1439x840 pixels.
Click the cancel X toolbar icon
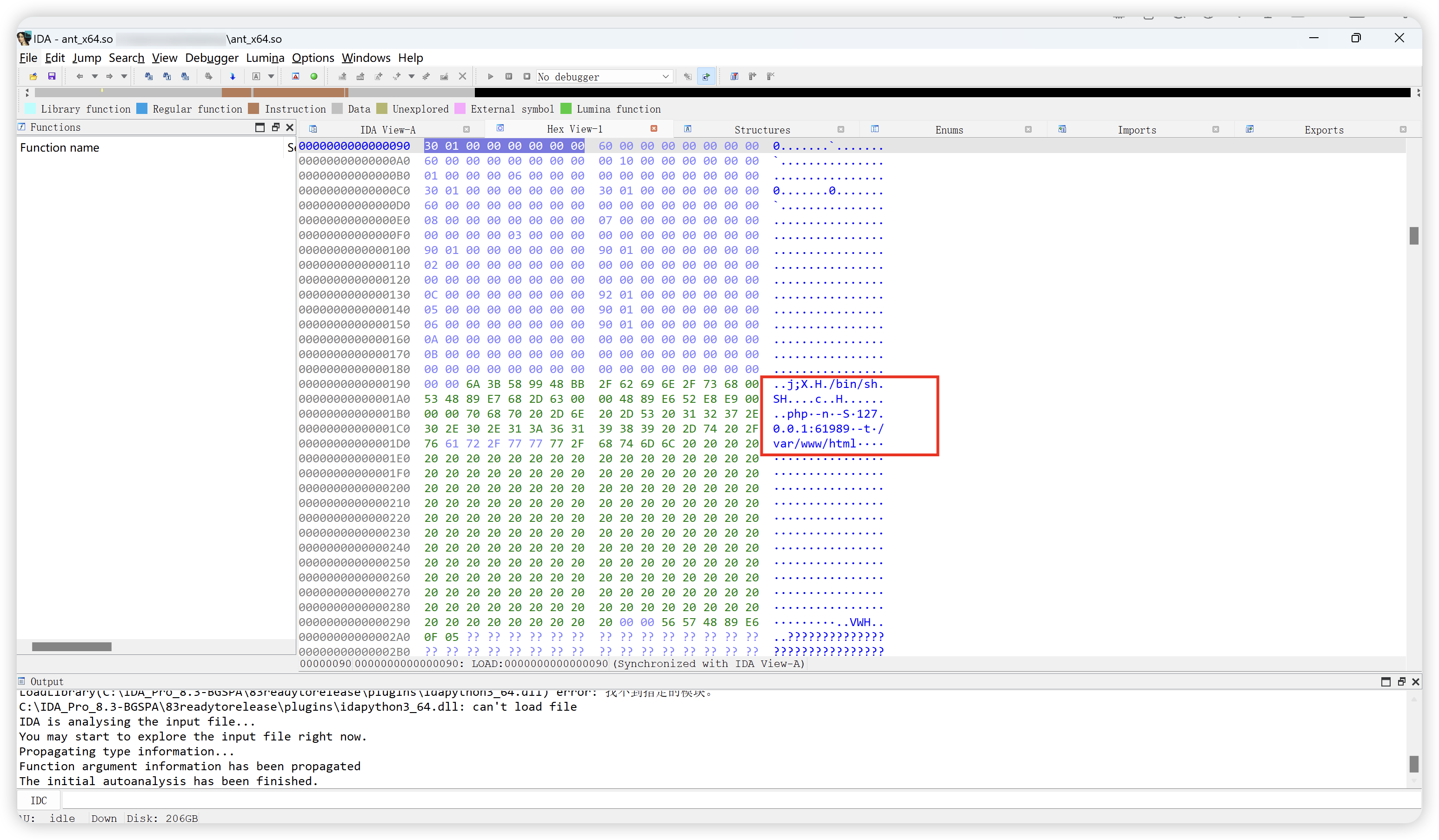462,76
